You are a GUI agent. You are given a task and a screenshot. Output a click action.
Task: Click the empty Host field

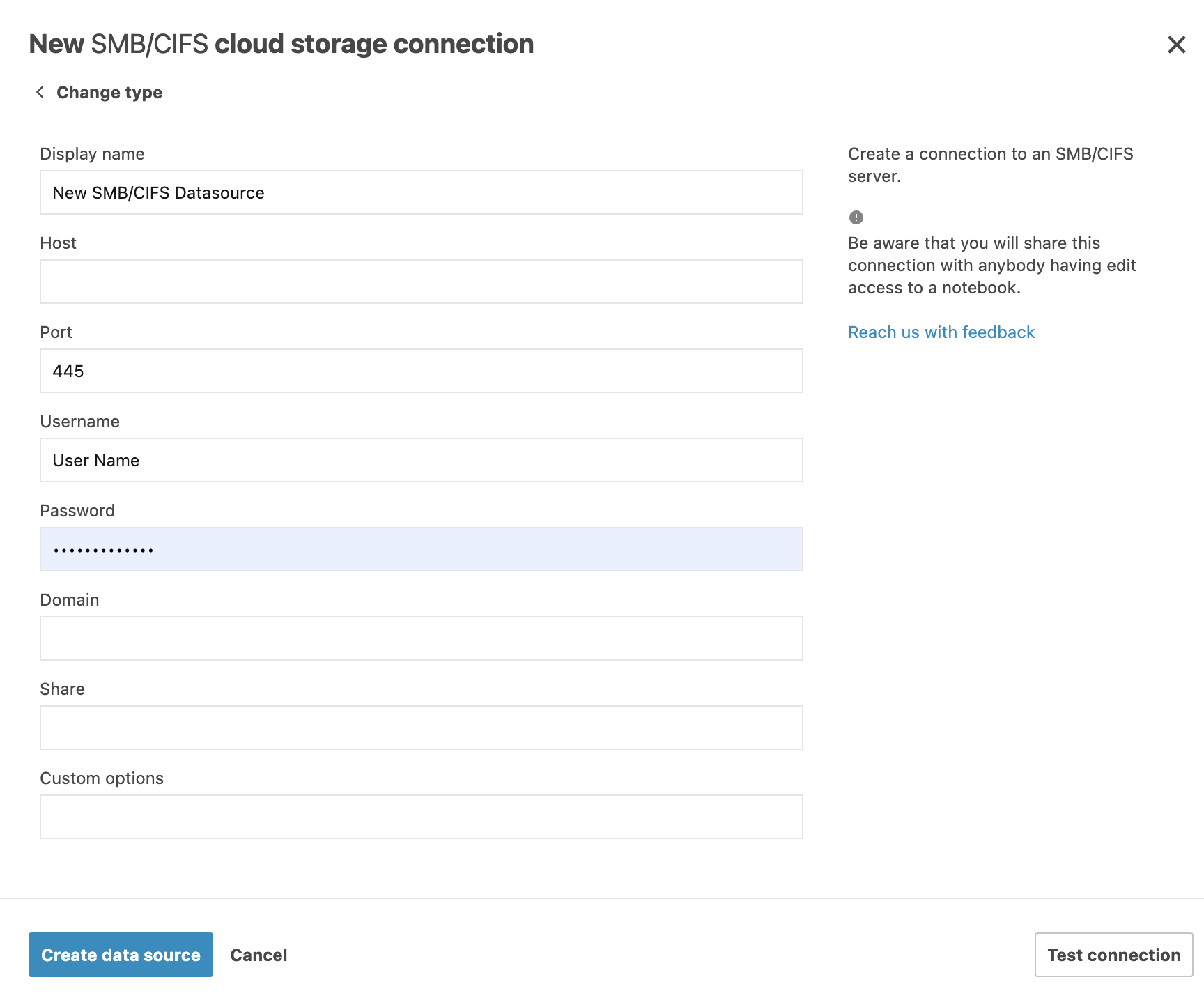point(422,282)
